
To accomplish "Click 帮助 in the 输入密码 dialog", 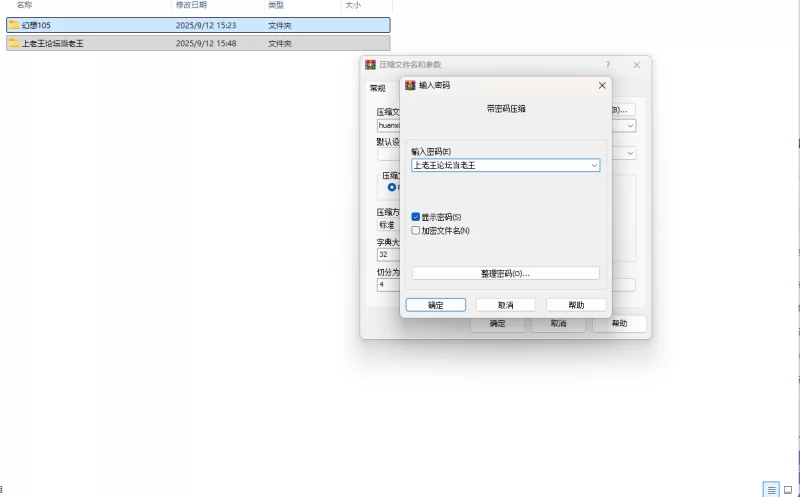I will point(576,305).
